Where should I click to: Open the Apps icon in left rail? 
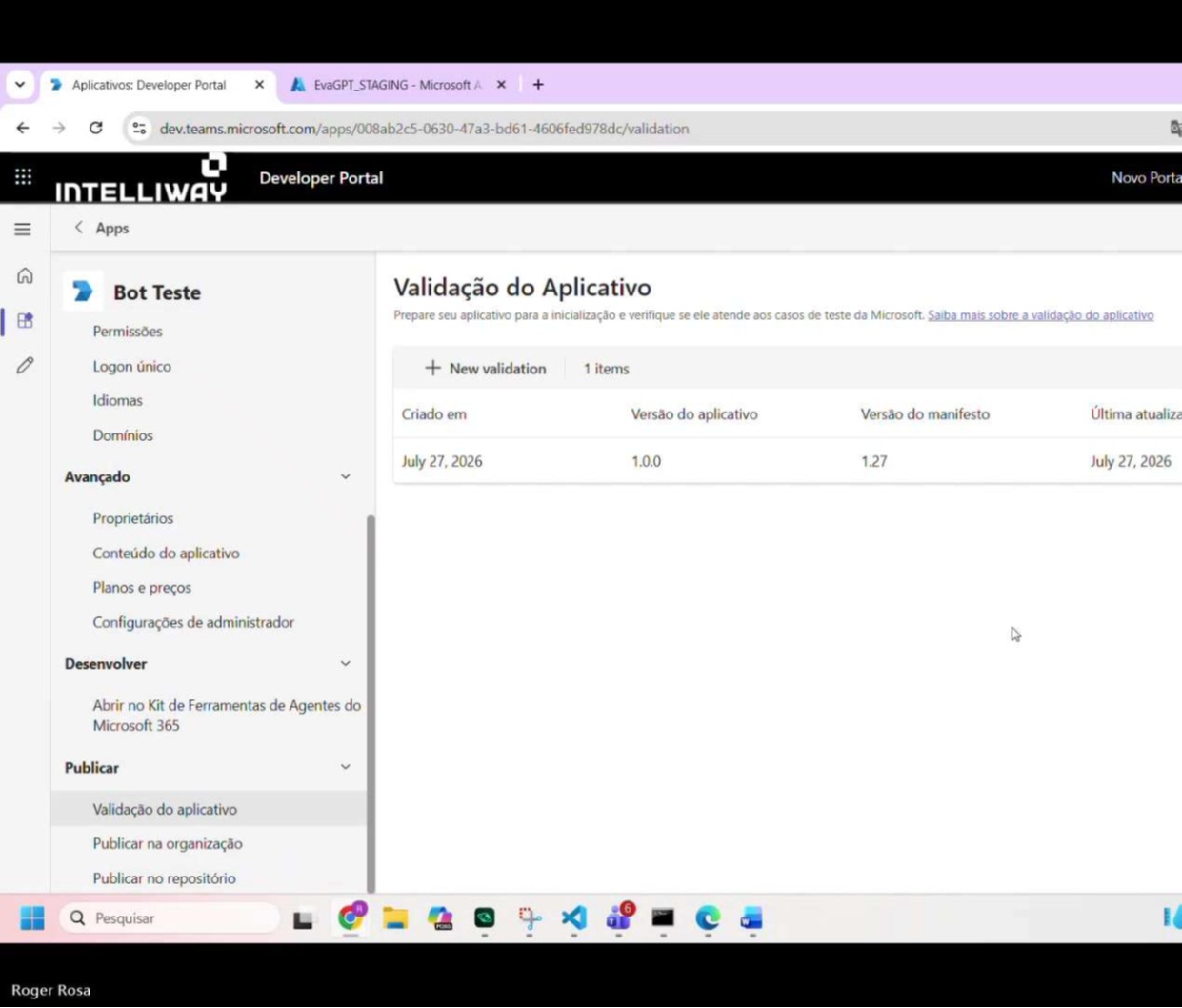25,321
